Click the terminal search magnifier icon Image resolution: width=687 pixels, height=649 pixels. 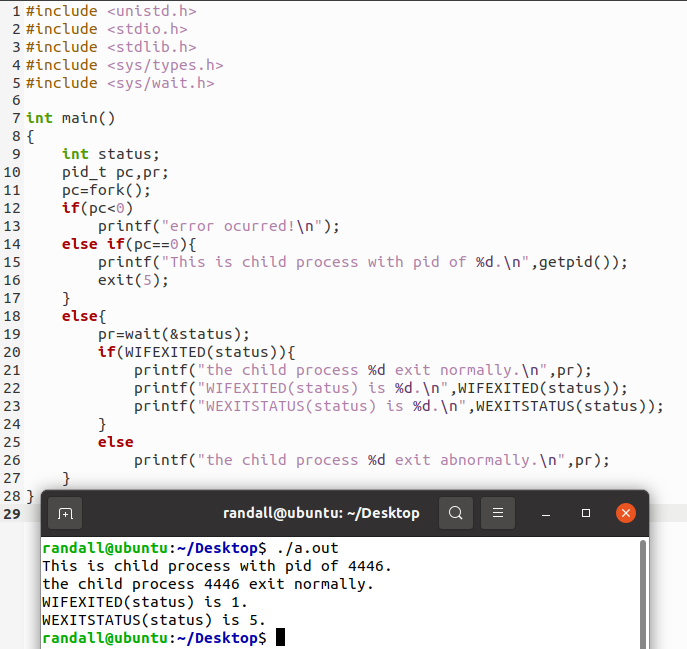455,513
